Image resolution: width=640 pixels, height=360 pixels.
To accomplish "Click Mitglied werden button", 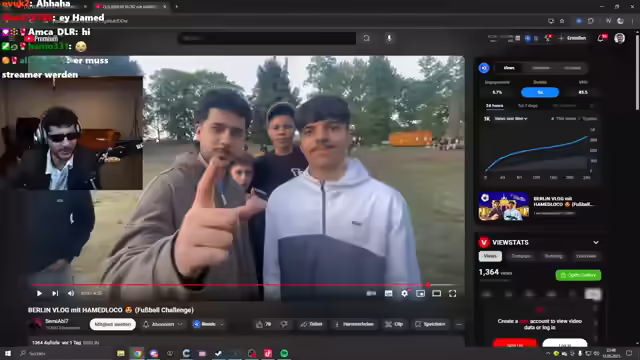I will (x=113, y=324).
